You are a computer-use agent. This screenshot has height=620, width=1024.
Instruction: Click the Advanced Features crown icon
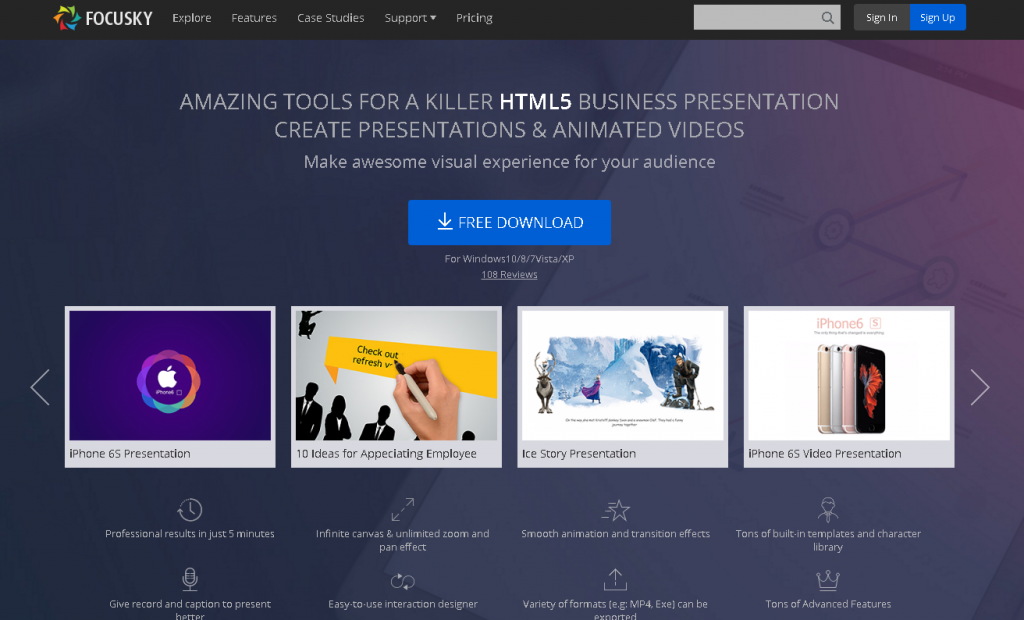(x=828, y=578)
